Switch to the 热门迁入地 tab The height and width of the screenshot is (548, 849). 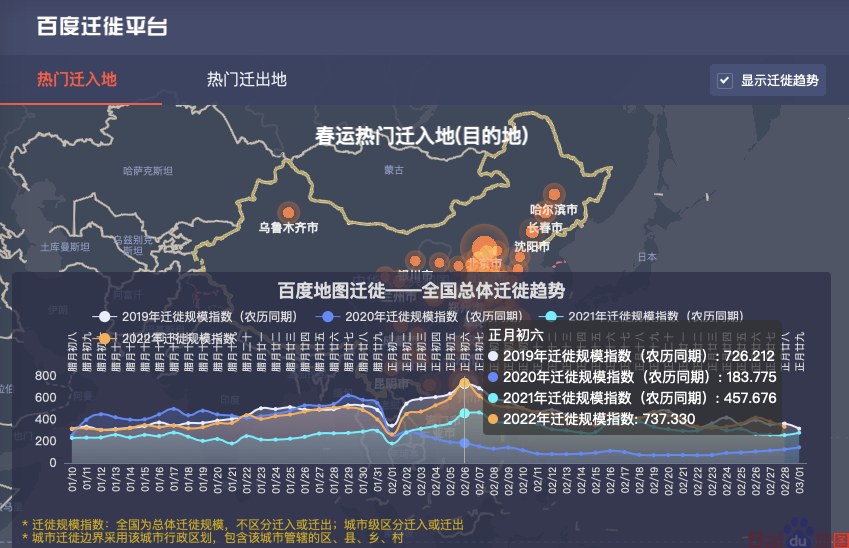(x=77, y=80)
